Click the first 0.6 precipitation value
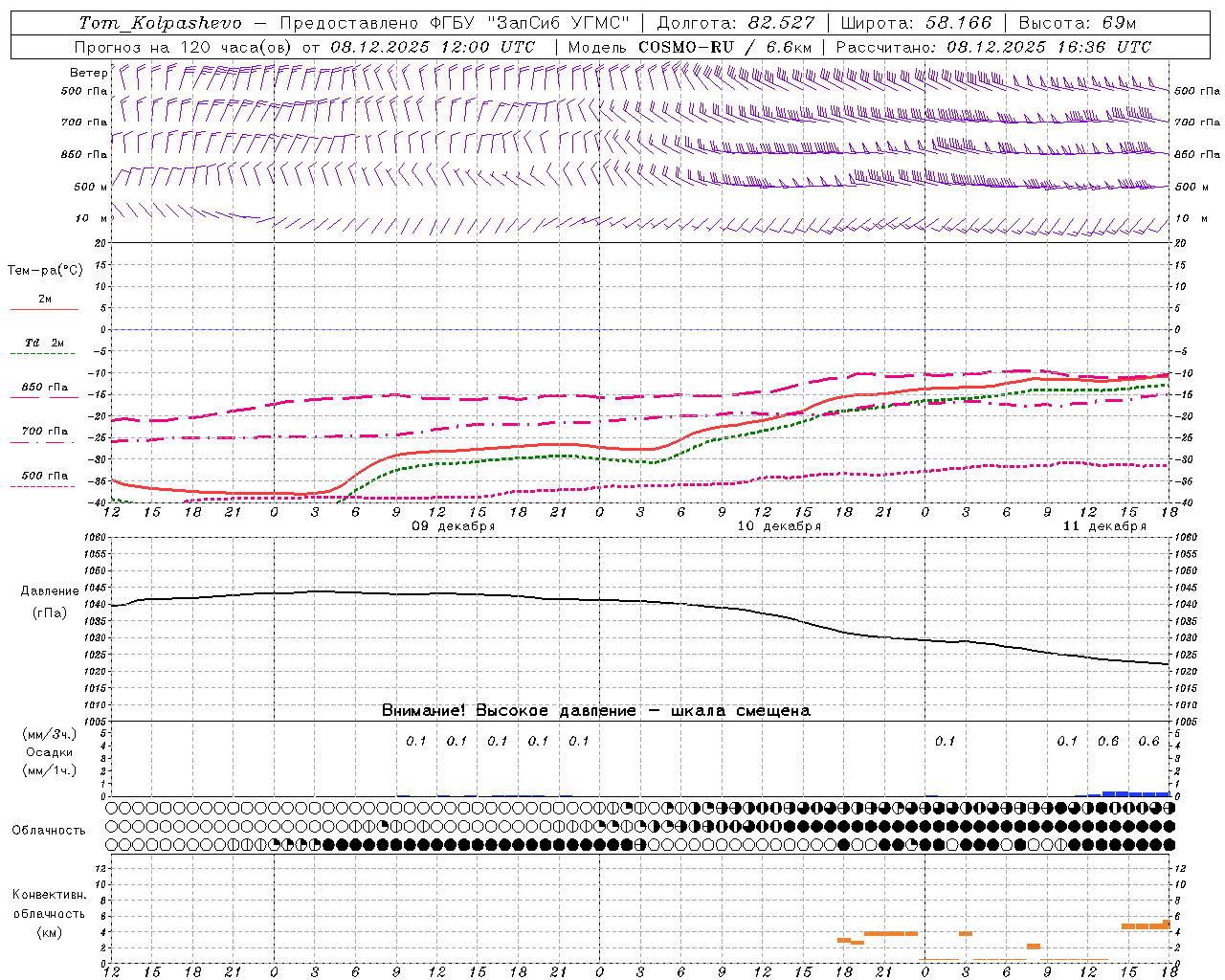This screenshot has width=1225, height=980. pos(1108,742)
